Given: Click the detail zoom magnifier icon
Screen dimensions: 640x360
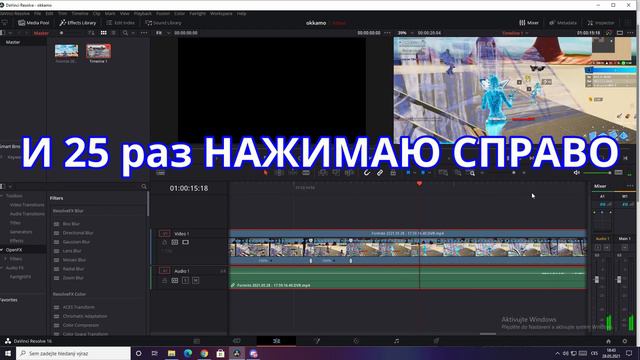Looking at the screenshot, I should pos(471,173).
